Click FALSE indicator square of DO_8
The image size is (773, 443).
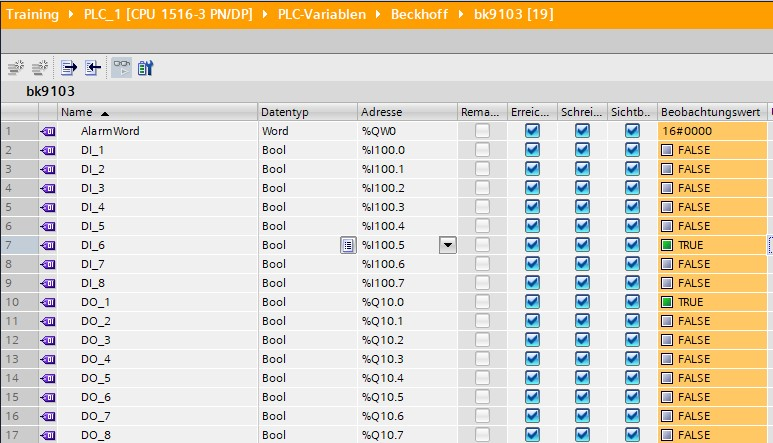pyautogui.click(x=667, y=435)
